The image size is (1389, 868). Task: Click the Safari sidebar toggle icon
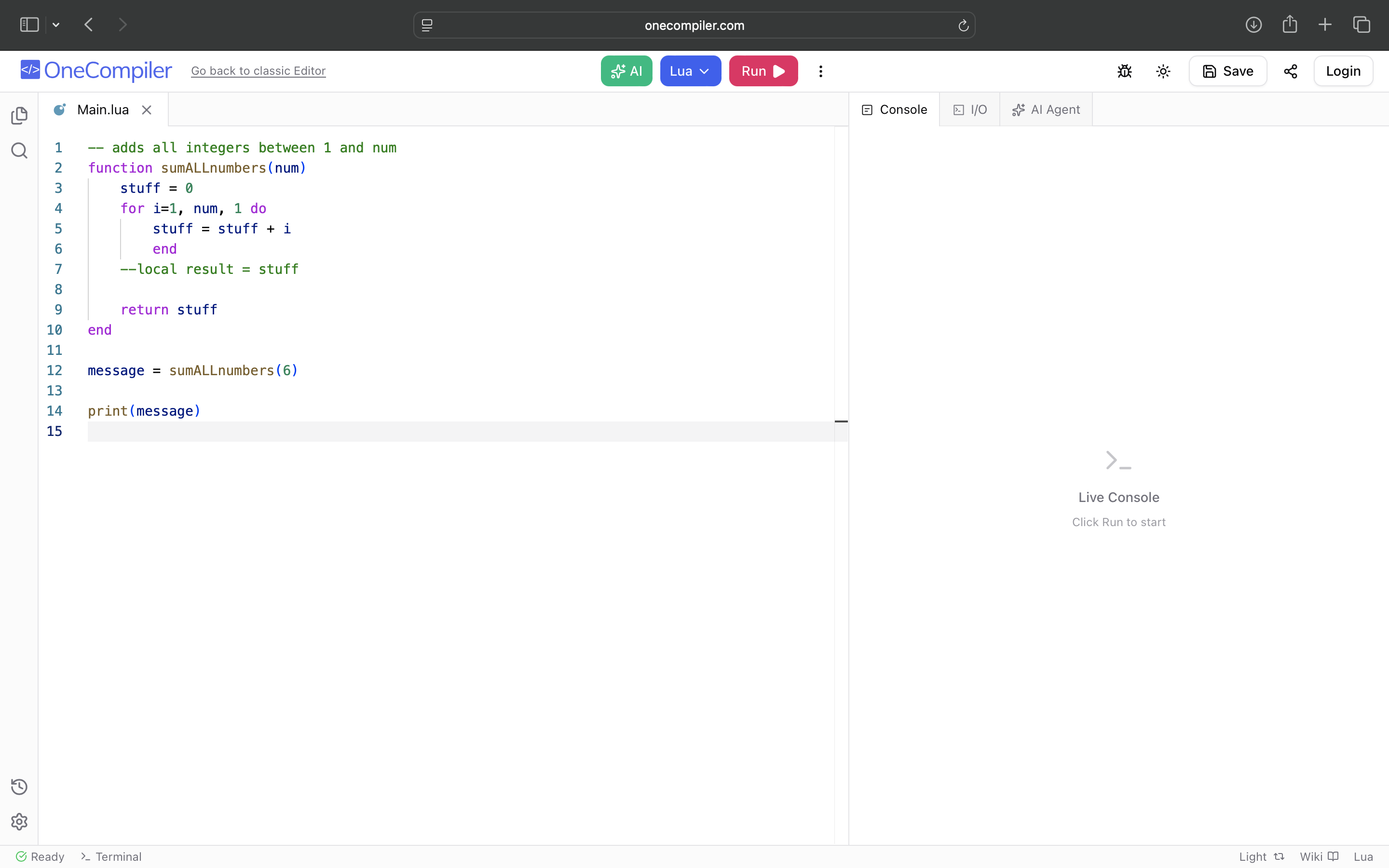click(29, 25)
